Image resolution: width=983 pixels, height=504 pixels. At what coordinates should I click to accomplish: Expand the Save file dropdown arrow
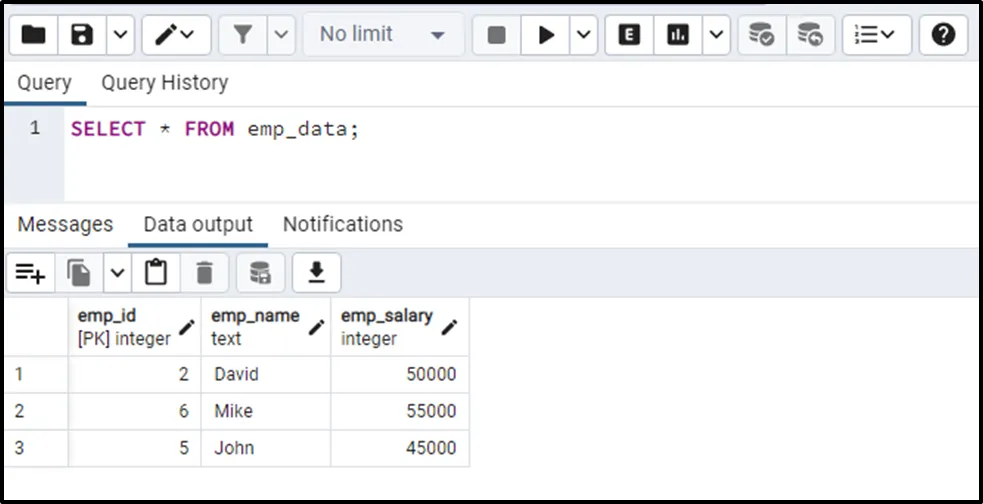(x=119, y=35)
